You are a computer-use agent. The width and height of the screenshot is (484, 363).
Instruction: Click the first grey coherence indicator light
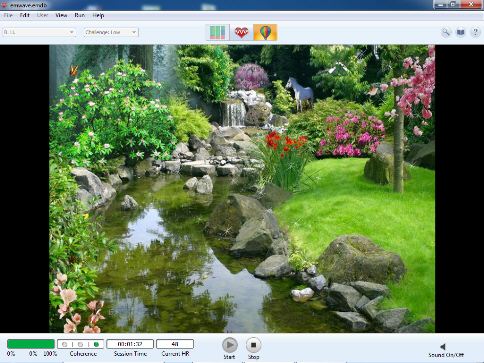point(65,344)
